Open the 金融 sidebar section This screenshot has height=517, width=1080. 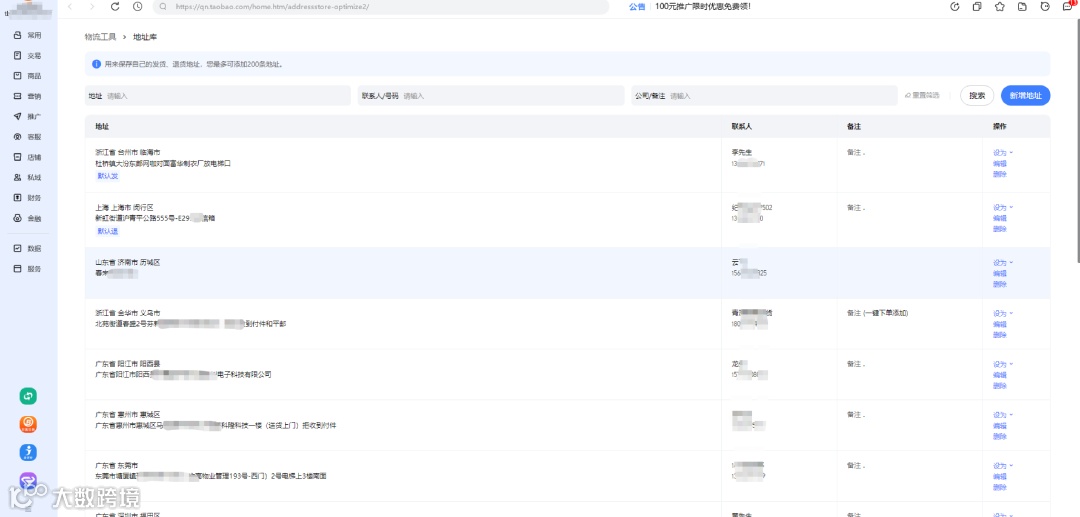click(28, 218)
